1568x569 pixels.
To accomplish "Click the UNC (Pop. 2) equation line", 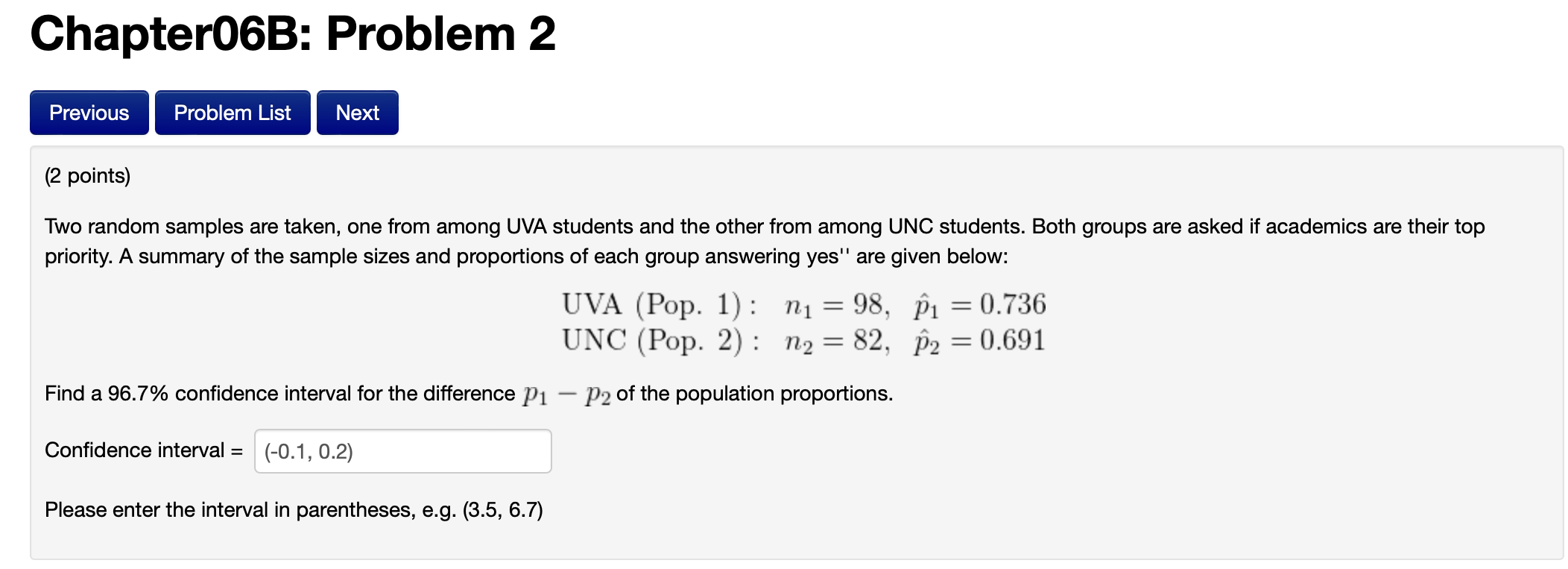I will point(803,340).
